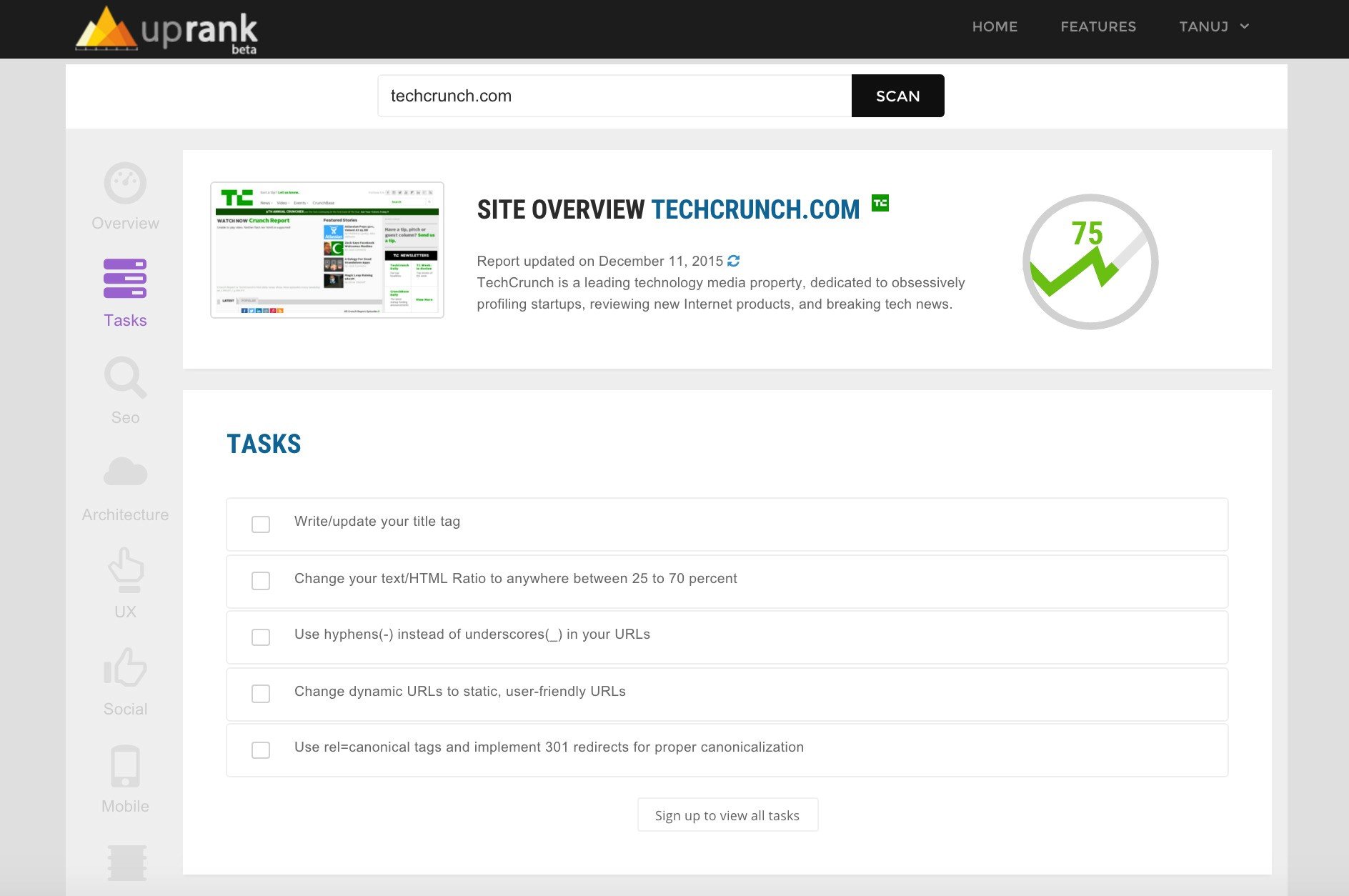Check the 'Write/update your title tag' task
Screen dimensions: 1349x896
[x=261, y=524]
